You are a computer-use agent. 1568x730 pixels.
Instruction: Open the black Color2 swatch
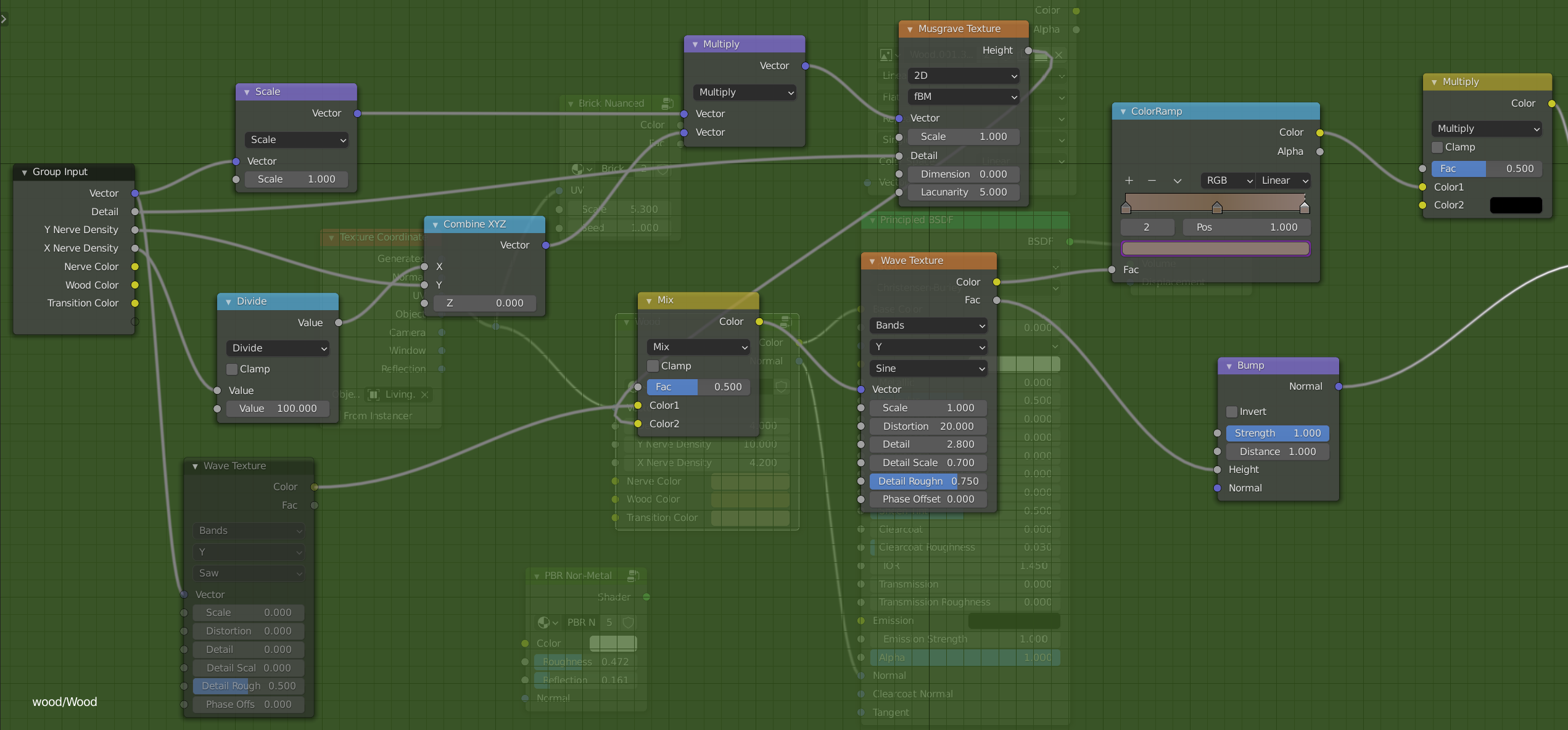[x=1516, y=205]
